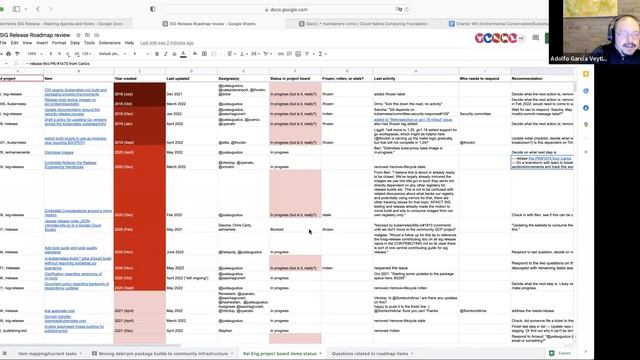Screen dimensions: 640x360
Task: Open the Tasks side panel icon
Action: tap(586, 91)
